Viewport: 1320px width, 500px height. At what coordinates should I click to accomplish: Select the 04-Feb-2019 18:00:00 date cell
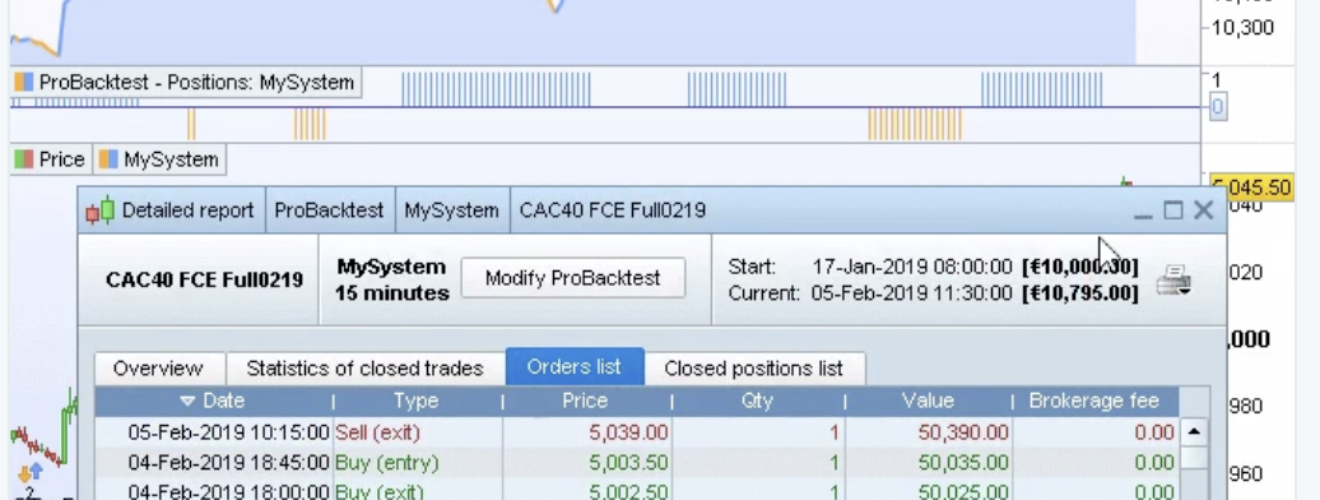coord(228,492)
